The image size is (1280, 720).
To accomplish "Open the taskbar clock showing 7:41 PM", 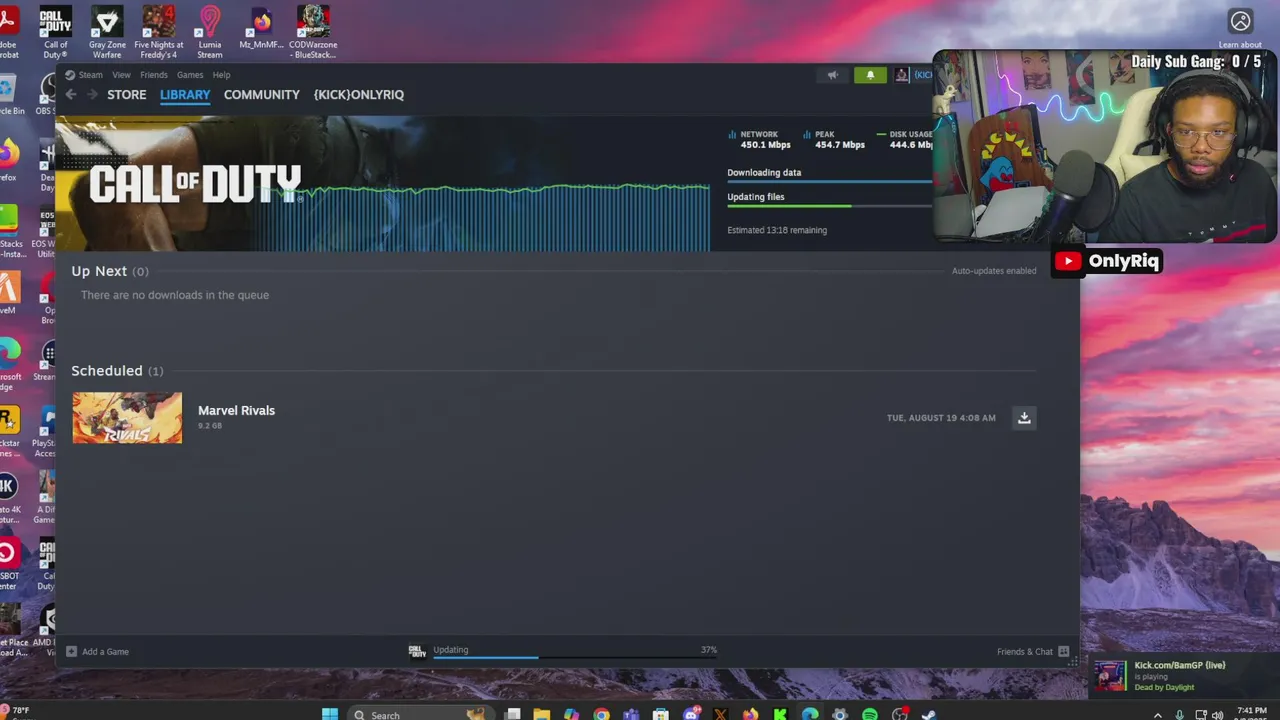I will (x=1252, y=714).
